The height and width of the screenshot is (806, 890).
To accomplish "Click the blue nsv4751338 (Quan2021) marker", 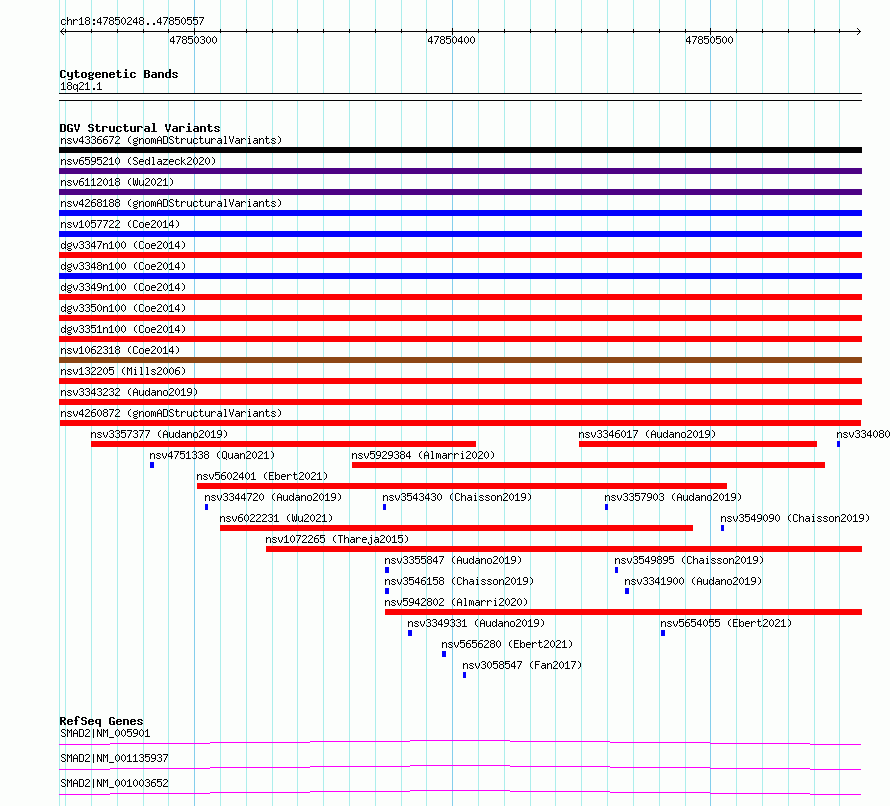I will (x=152, y=465).
